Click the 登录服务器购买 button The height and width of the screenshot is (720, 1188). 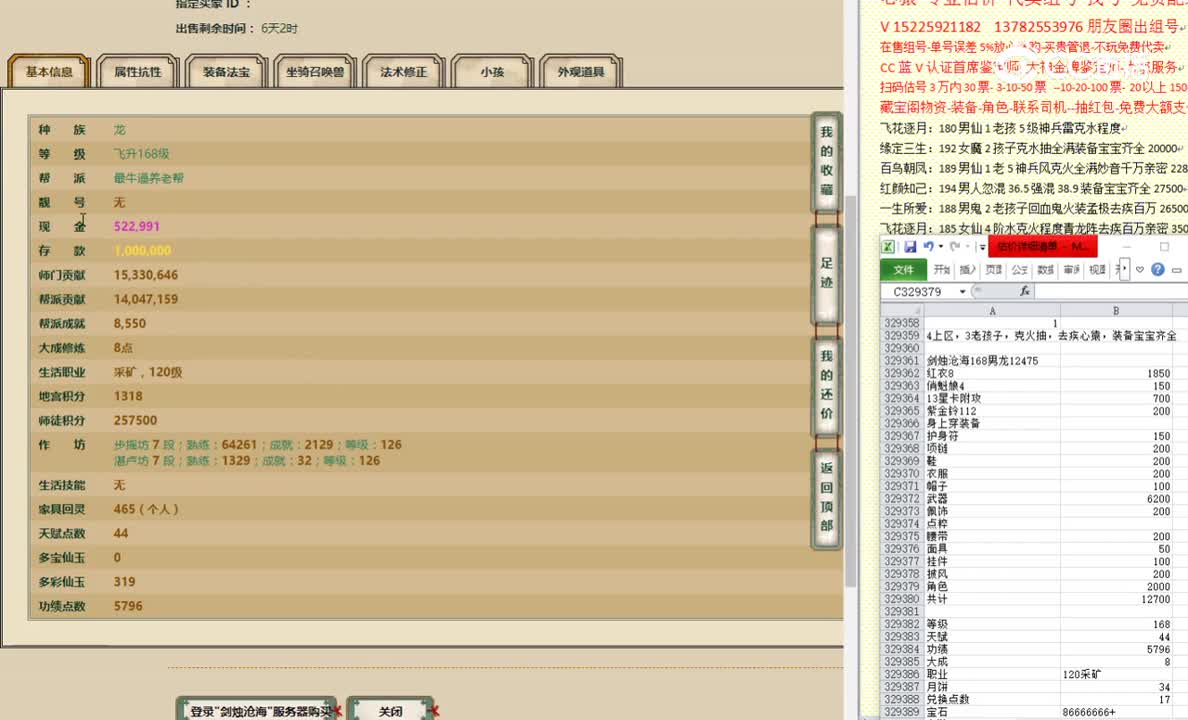[x=258, y=710]
